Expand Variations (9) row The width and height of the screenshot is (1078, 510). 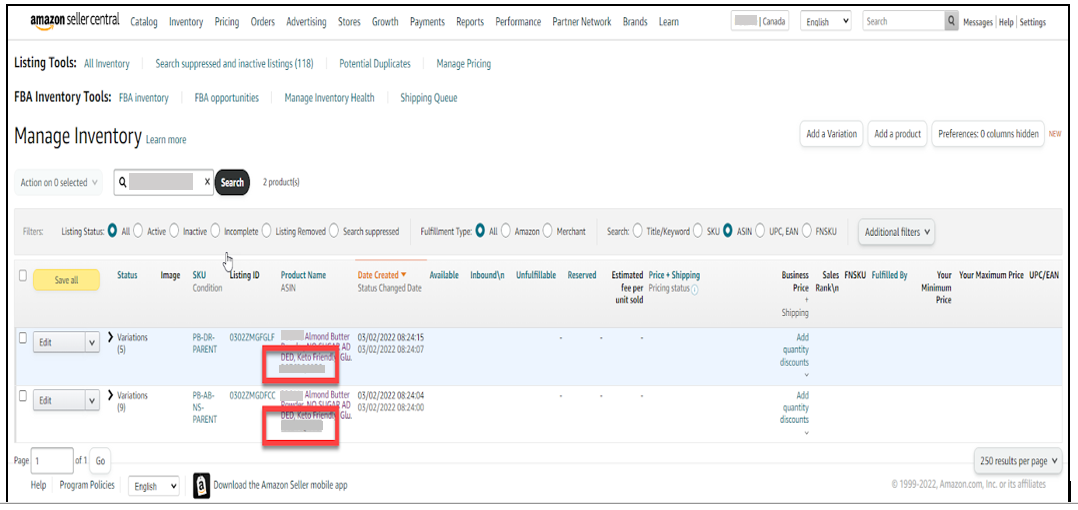(111, 395)
